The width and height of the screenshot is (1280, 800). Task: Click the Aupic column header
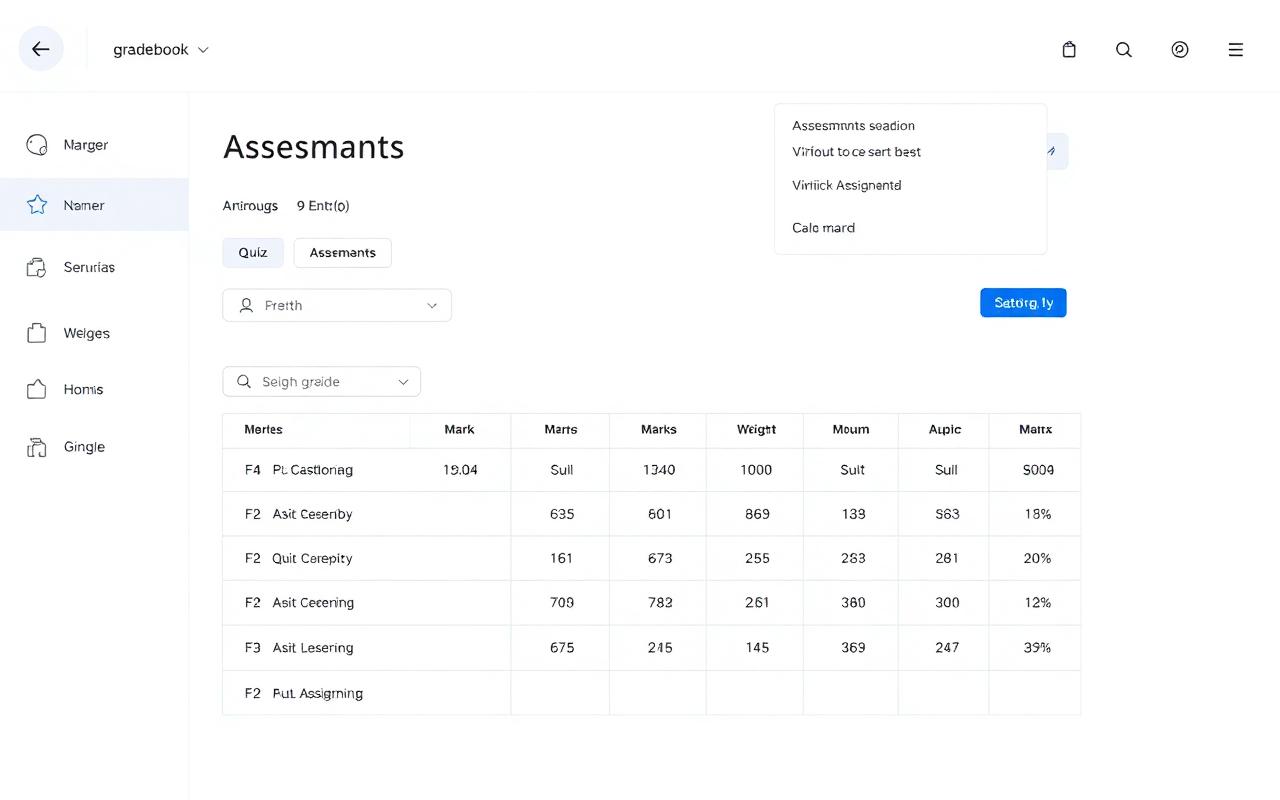pyautogui.click(x=944, y=430)
